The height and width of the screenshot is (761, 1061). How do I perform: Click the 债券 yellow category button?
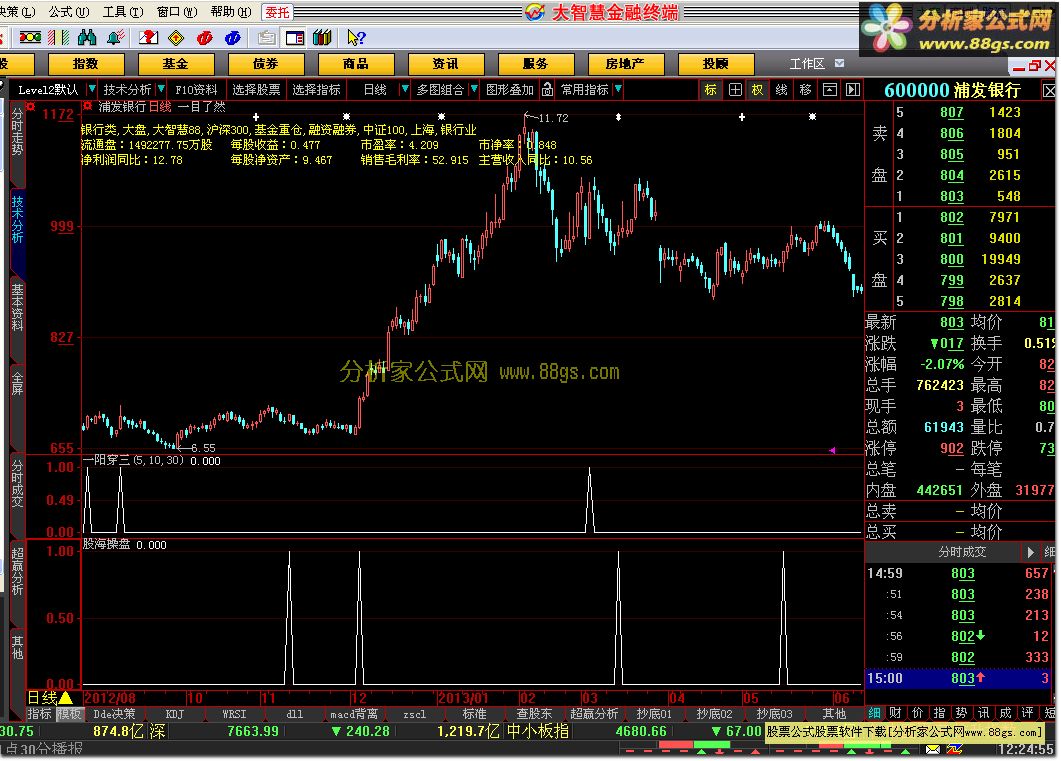(266, 64)
